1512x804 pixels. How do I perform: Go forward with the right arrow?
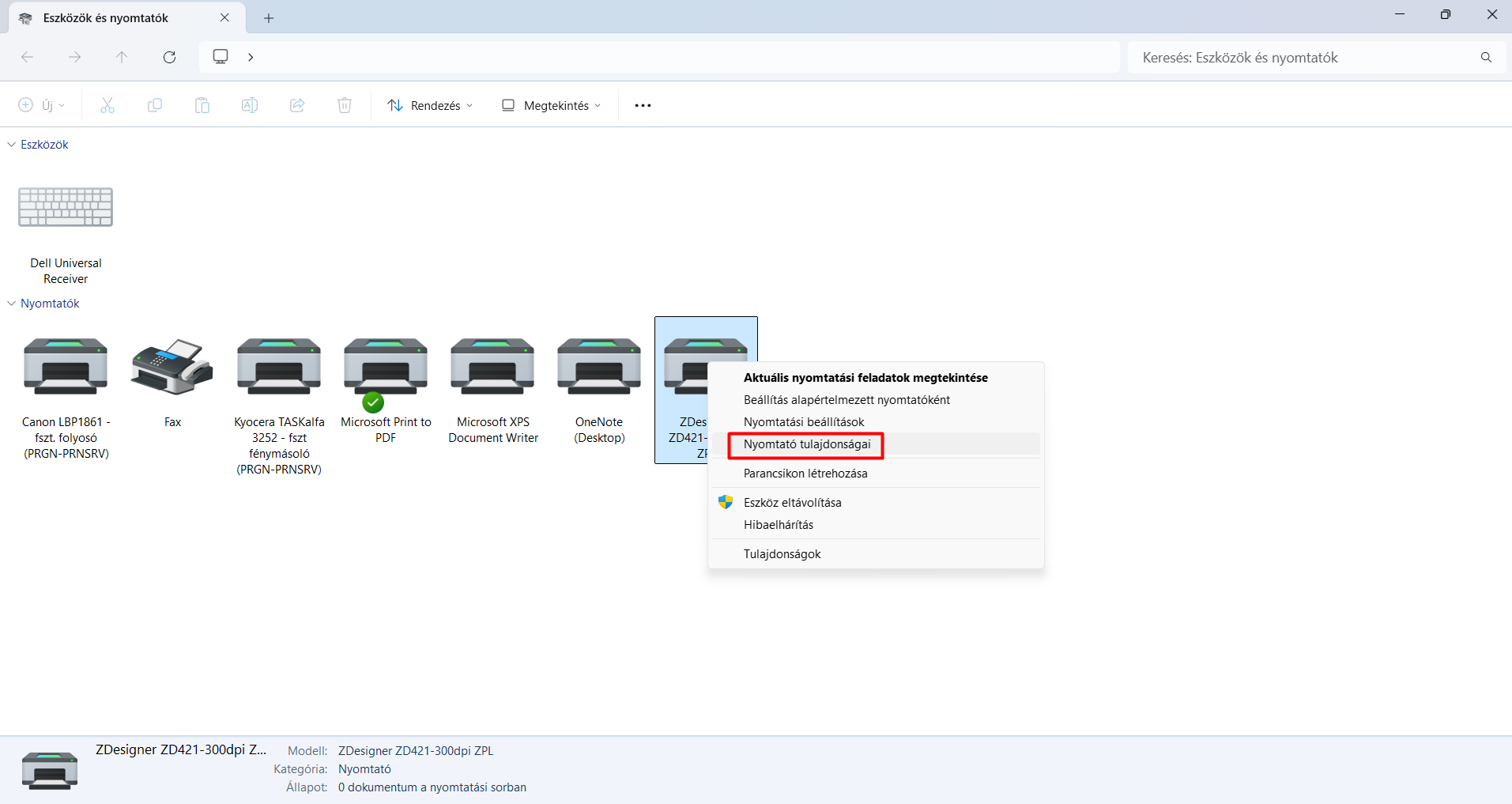[74, 57]
